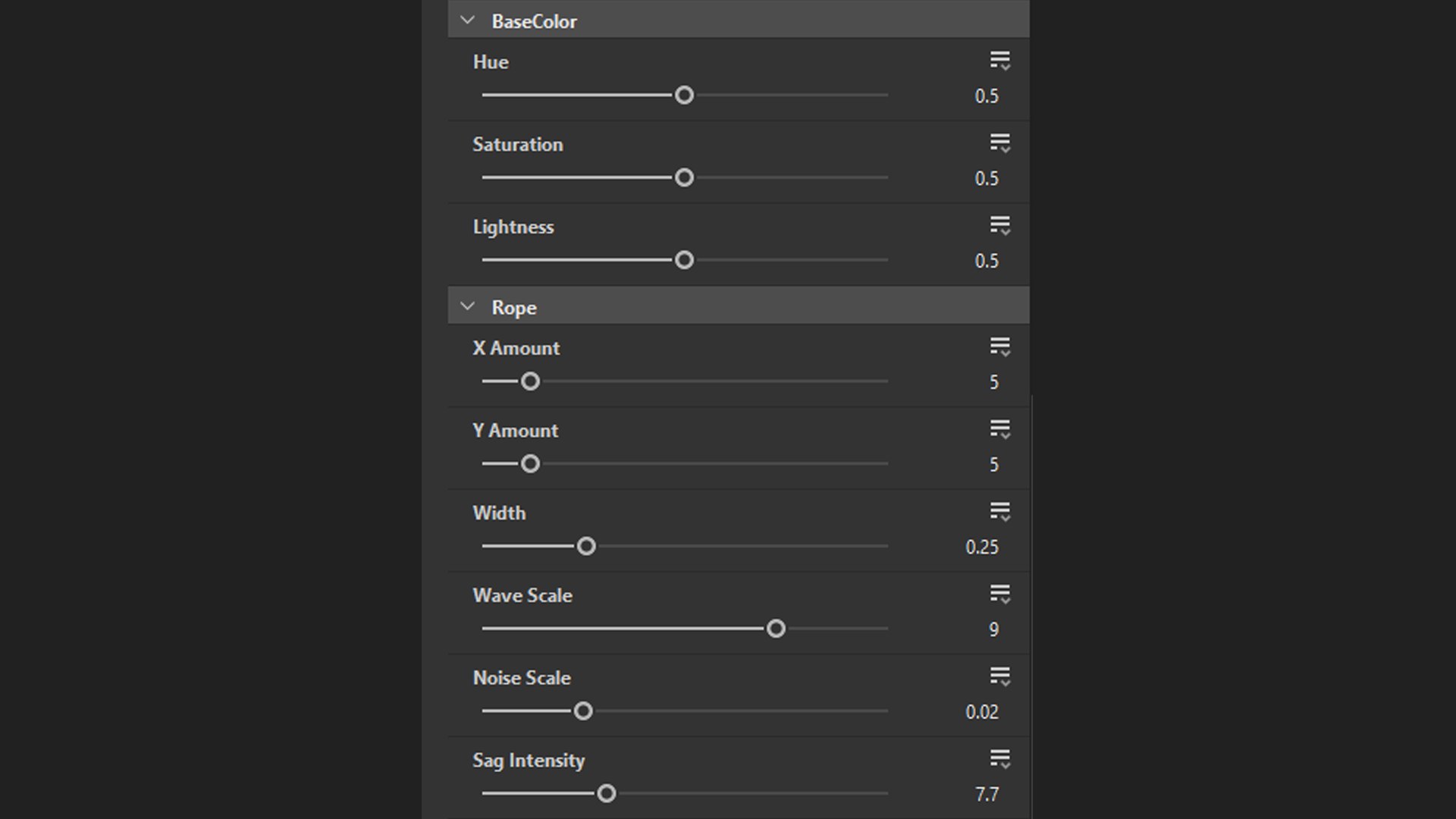Open the Lightness parameter options menu icon
This screenshot has height=819, width=1456.
[x=999, y=225]
